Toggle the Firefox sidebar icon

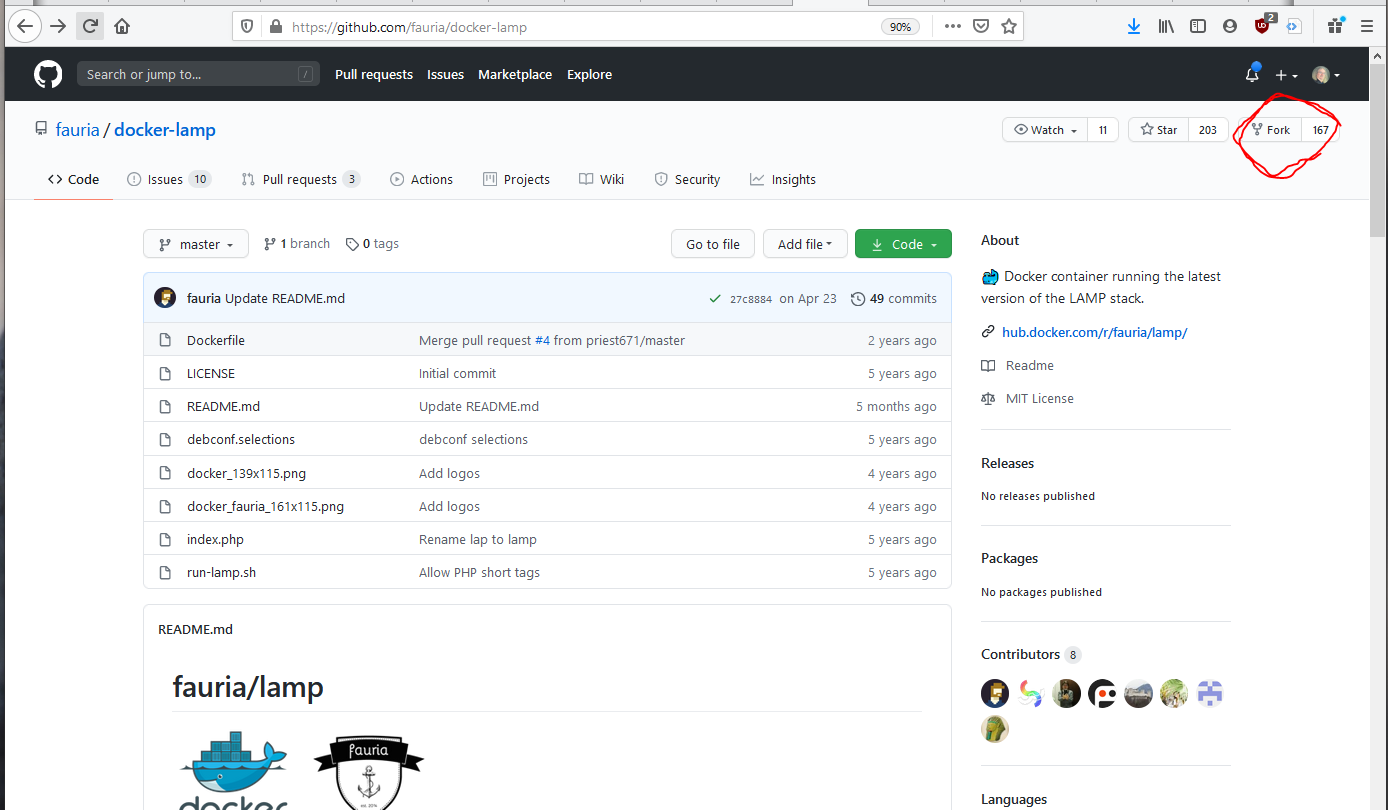point(1198,27)
